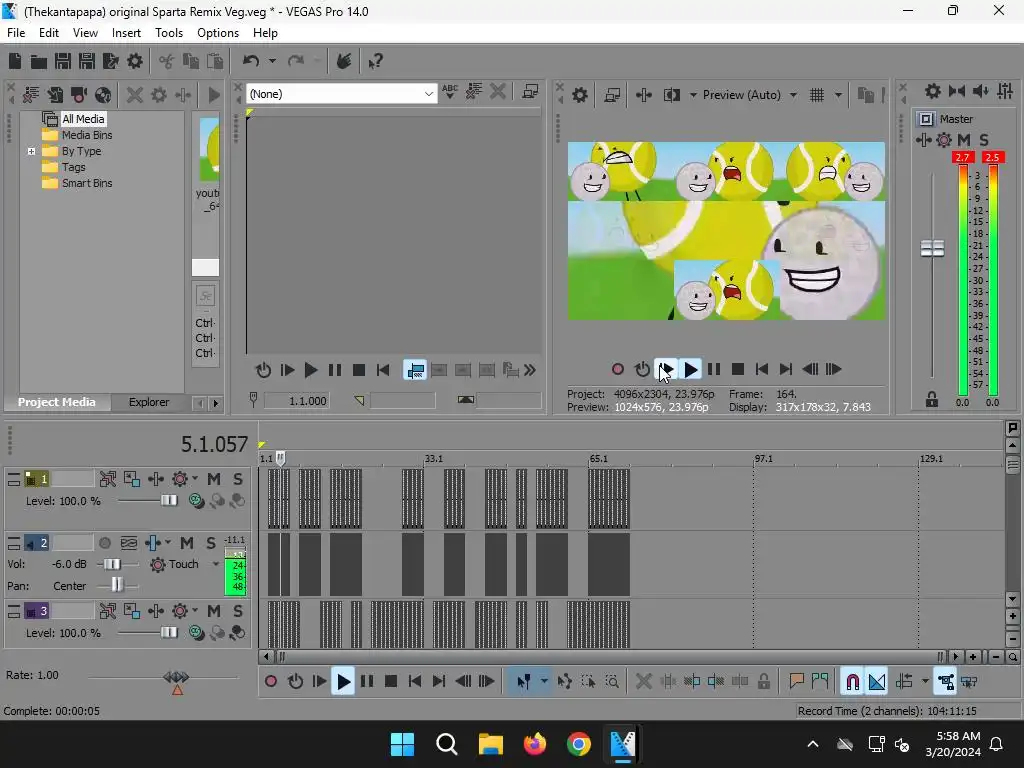
Task: Mute video track 1
Action: tap(214, 479)
